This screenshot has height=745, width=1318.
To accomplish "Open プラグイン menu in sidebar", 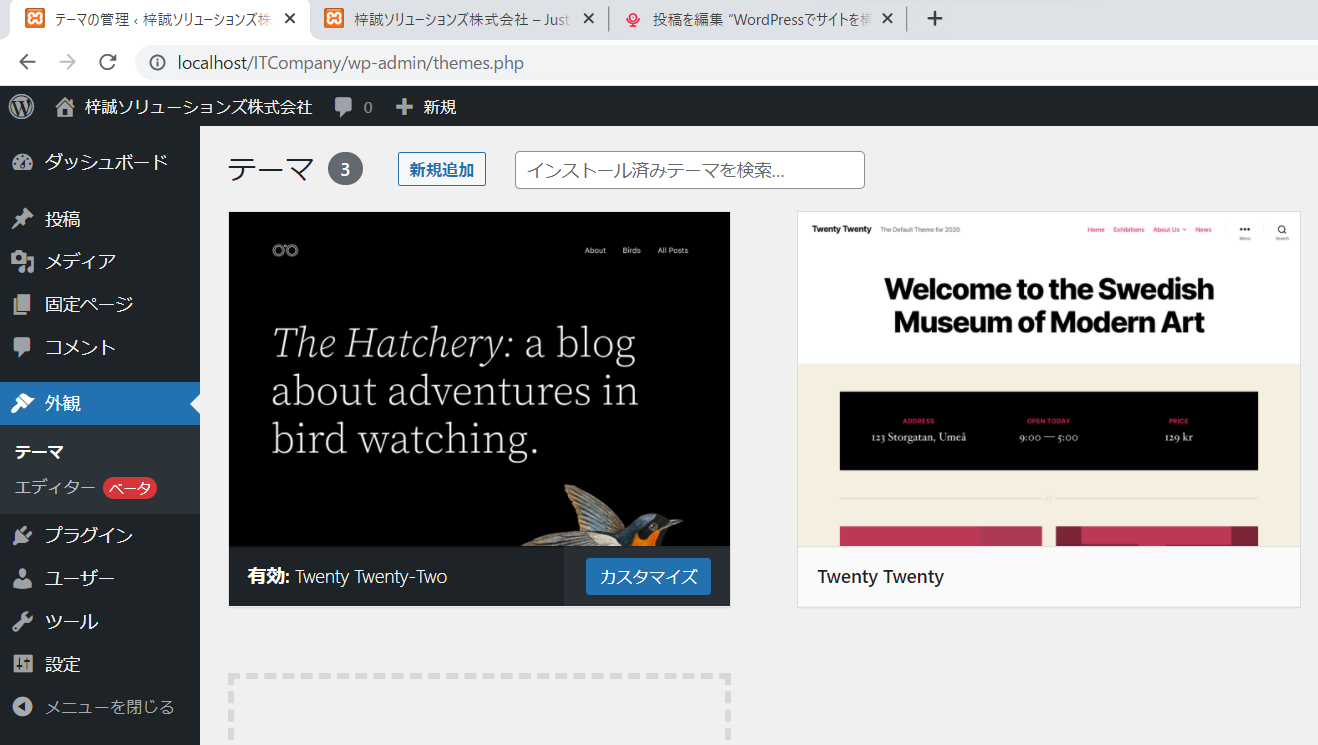I will pyautogui.click(x=88, y=535).
